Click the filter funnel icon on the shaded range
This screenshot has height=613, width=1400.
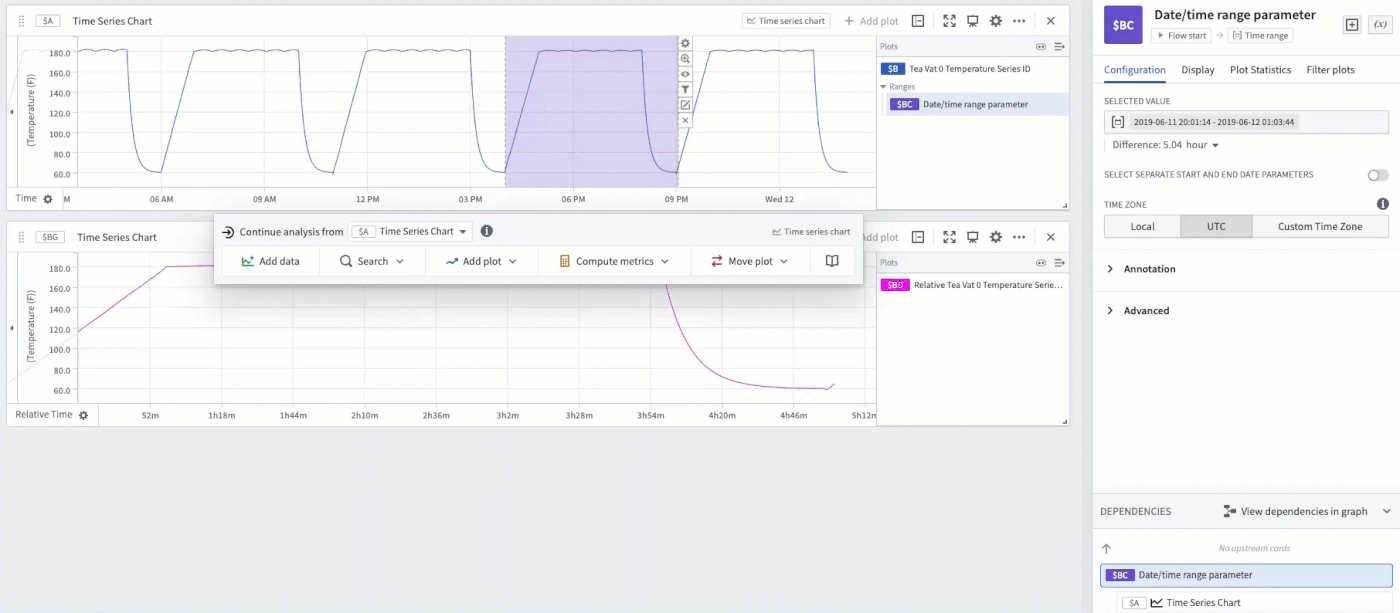pyautogui.click(x=685, y=90)
